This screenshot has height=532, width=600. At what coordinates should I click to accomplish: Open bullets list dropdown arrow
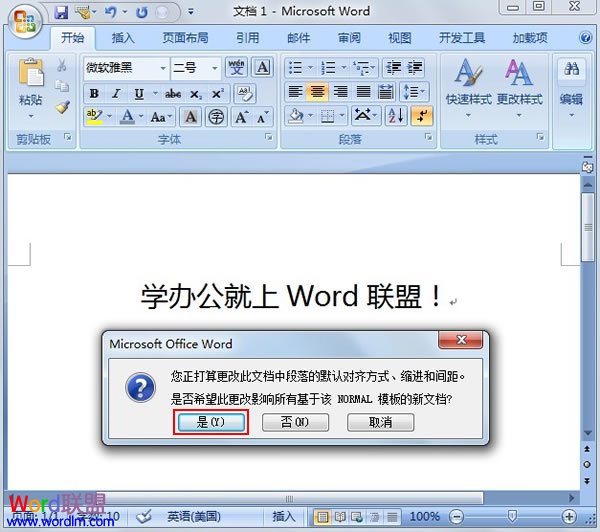coord(310,68)
